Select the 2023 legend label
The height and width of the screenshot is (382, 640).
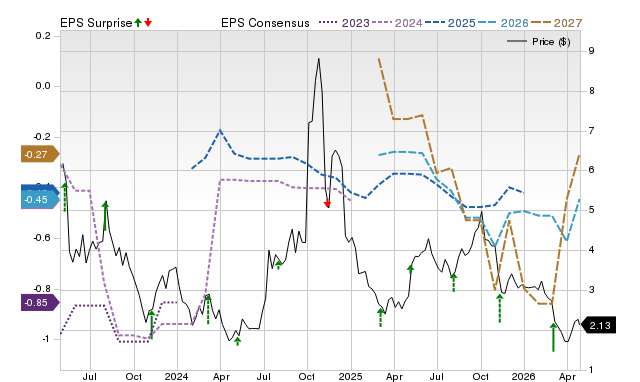coord(356,23)
